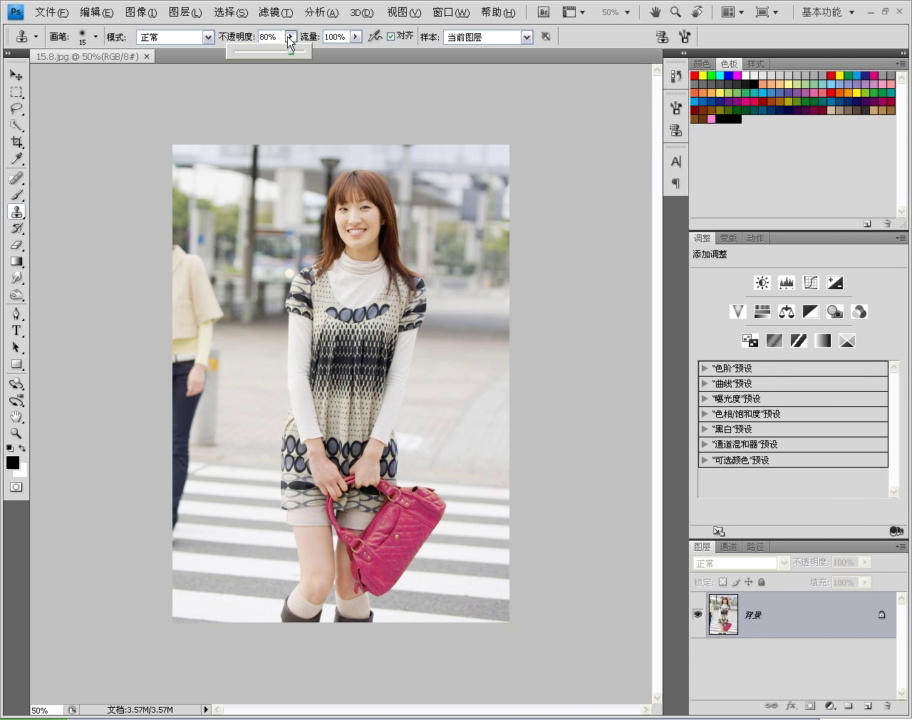912x720 pixels.
Task: Select the History Brush tool
Action: (x=16, y=229)
